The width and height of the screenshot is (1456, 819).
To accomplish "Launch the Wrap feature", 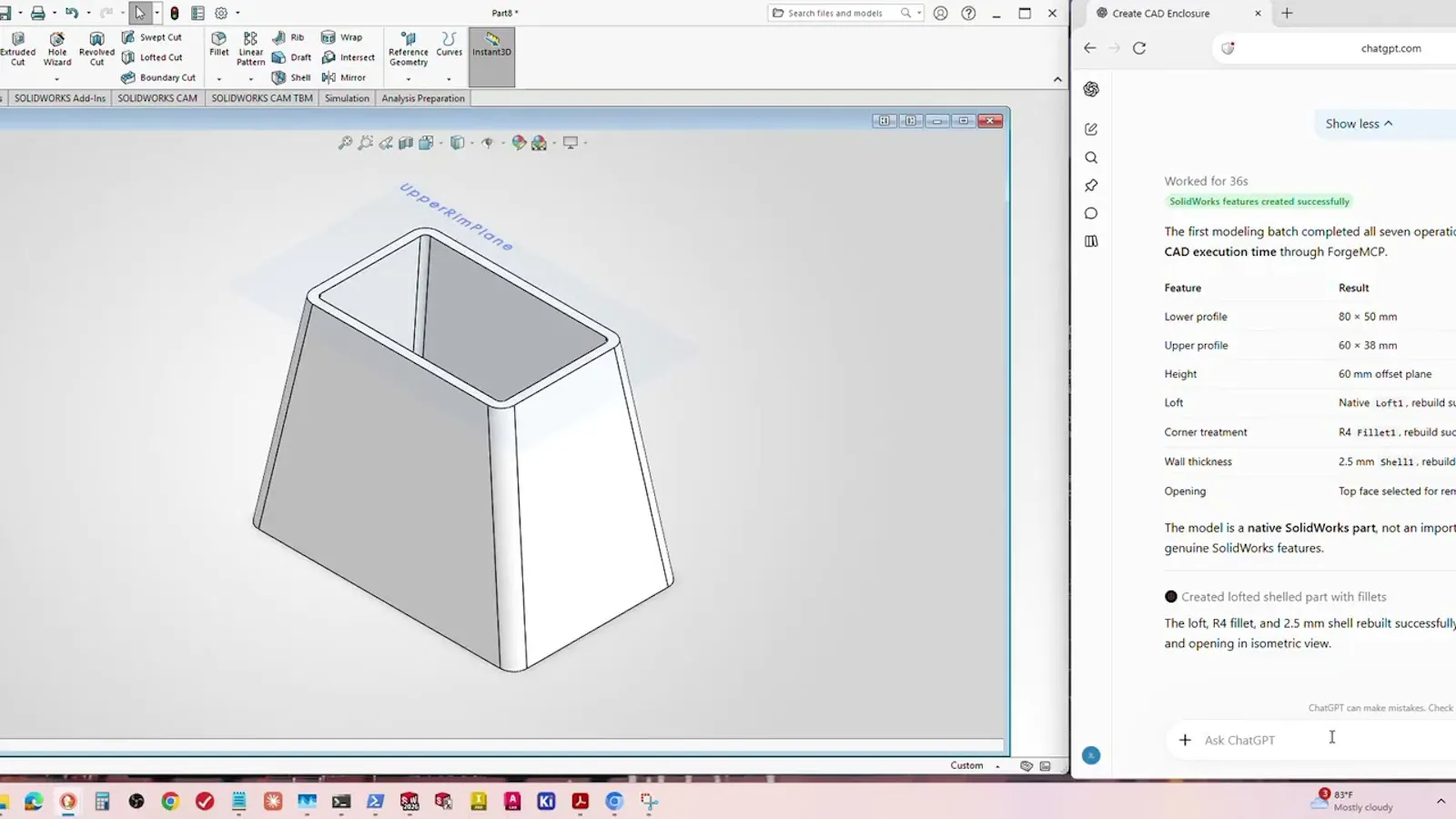I will (x=342, y=37).
